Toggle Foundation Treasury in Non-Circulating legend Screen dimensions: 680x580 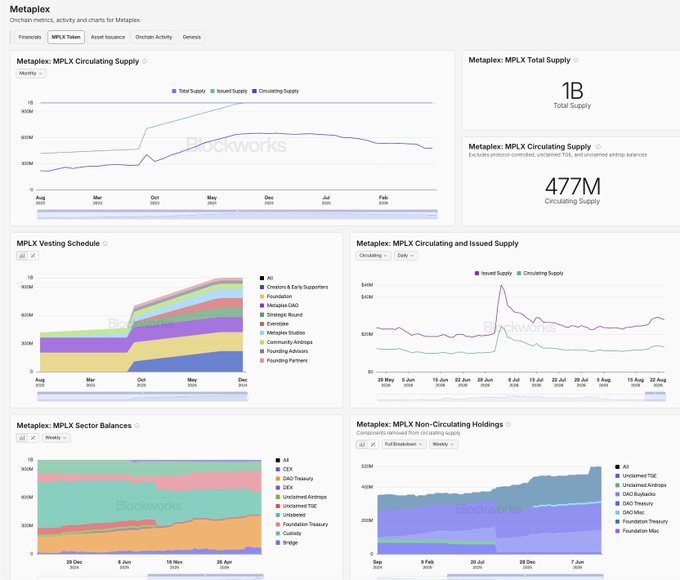tap(641, 521)
